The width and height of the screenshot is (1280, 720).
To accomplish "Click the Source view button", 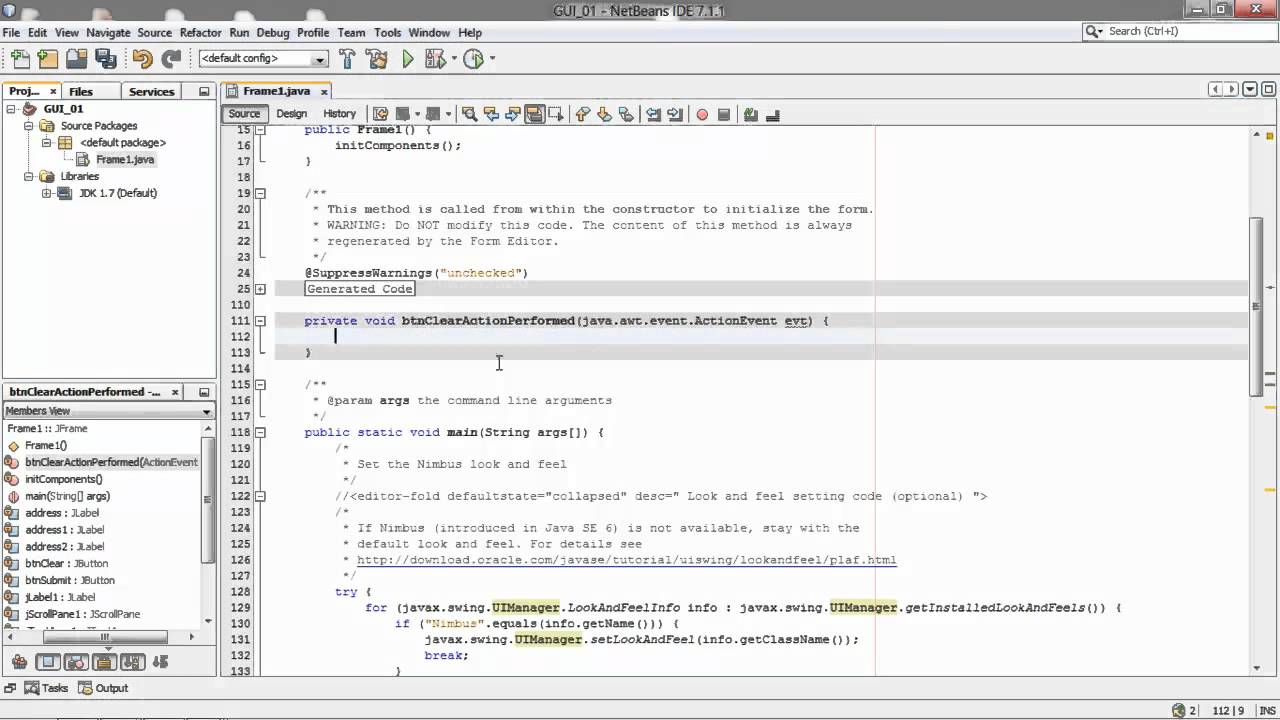I will [244, 114].
